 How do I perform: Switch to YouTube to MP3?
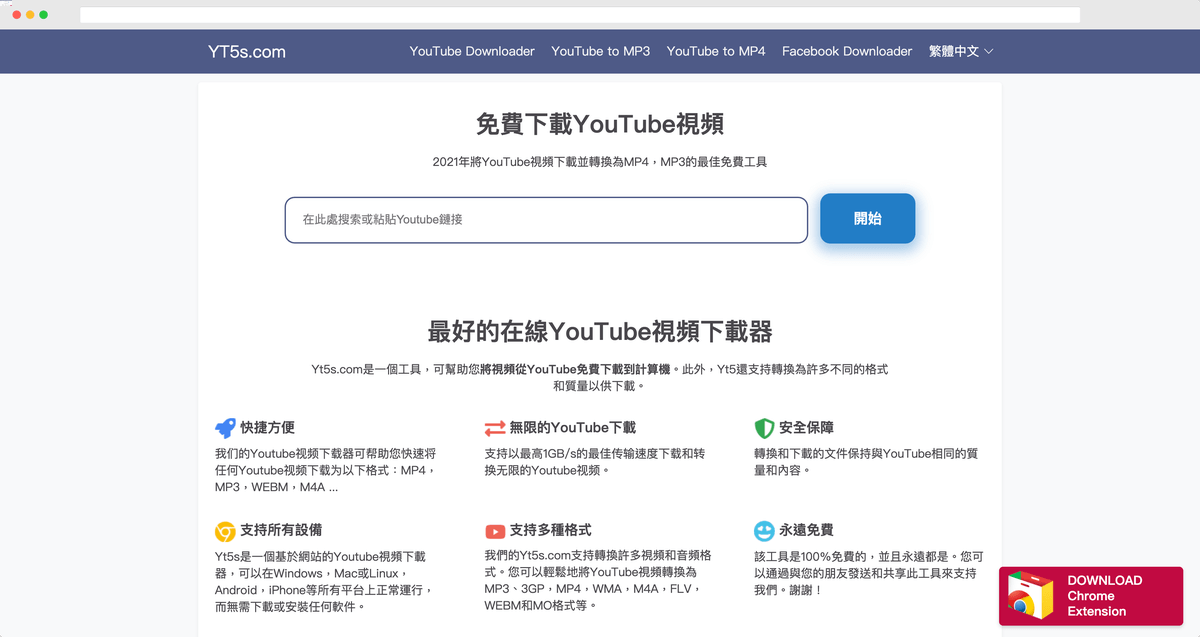600,51
